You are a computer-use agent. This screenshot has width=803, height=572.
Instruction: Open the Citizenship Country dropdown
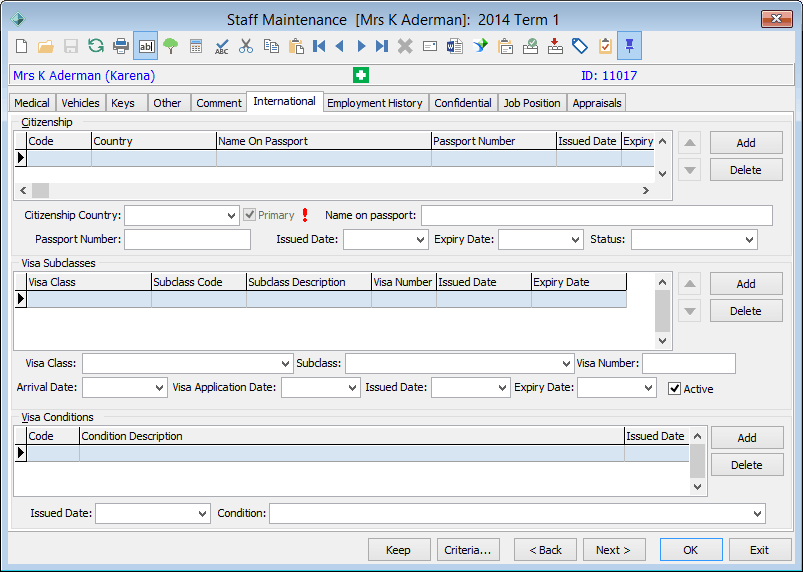pyautogui.click(x=231, y=216)
